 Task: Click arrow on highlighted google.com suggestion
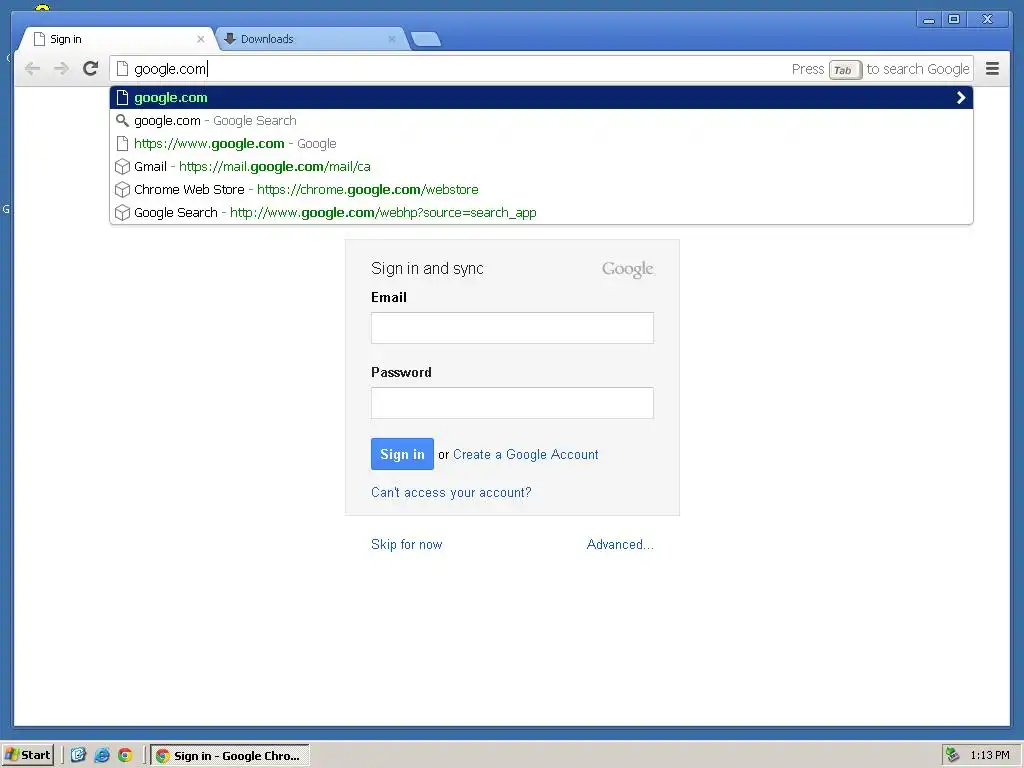pos(961,98)
